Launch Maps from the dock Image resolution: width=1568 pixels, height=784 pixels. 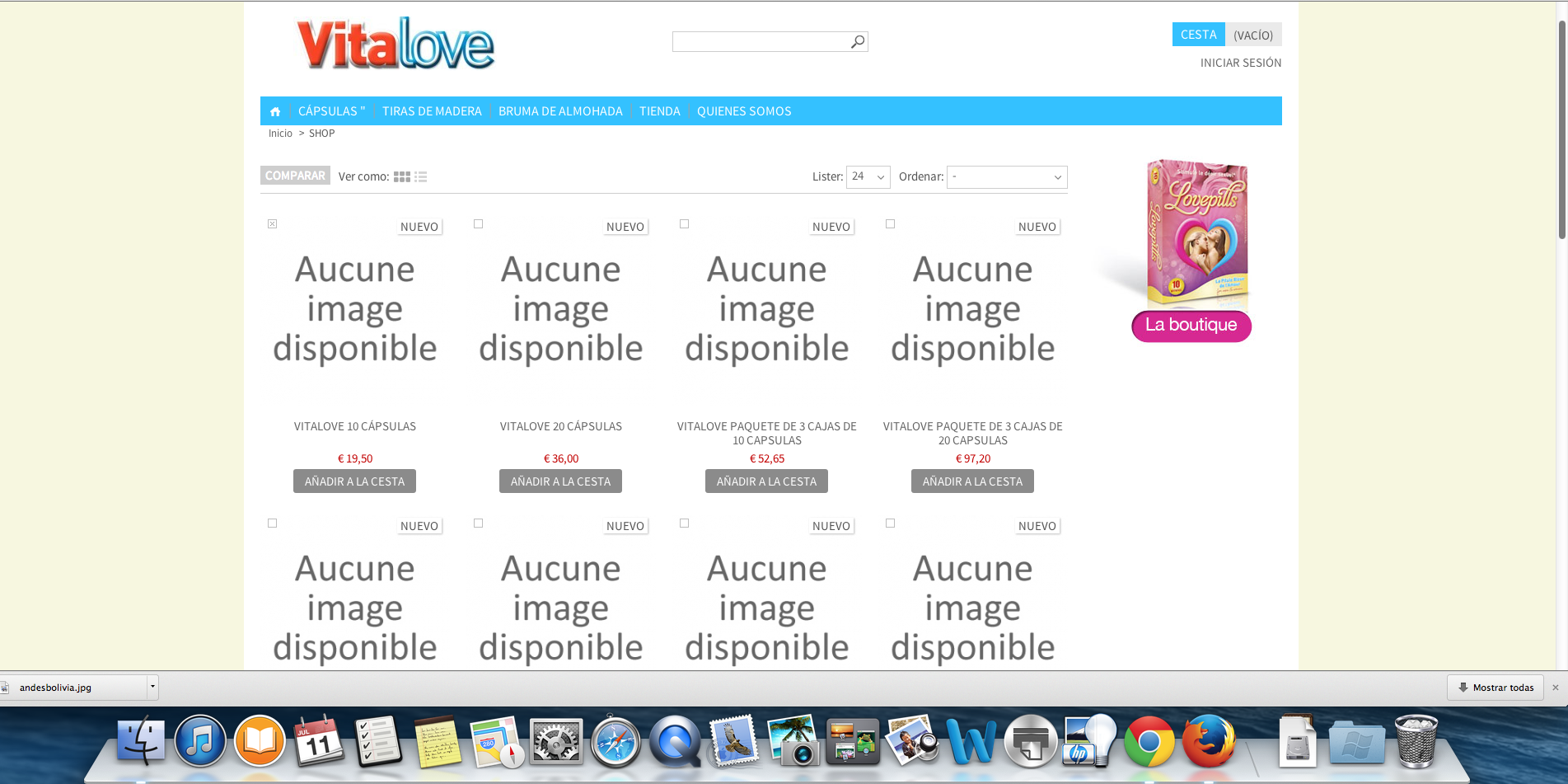point(497,741)
